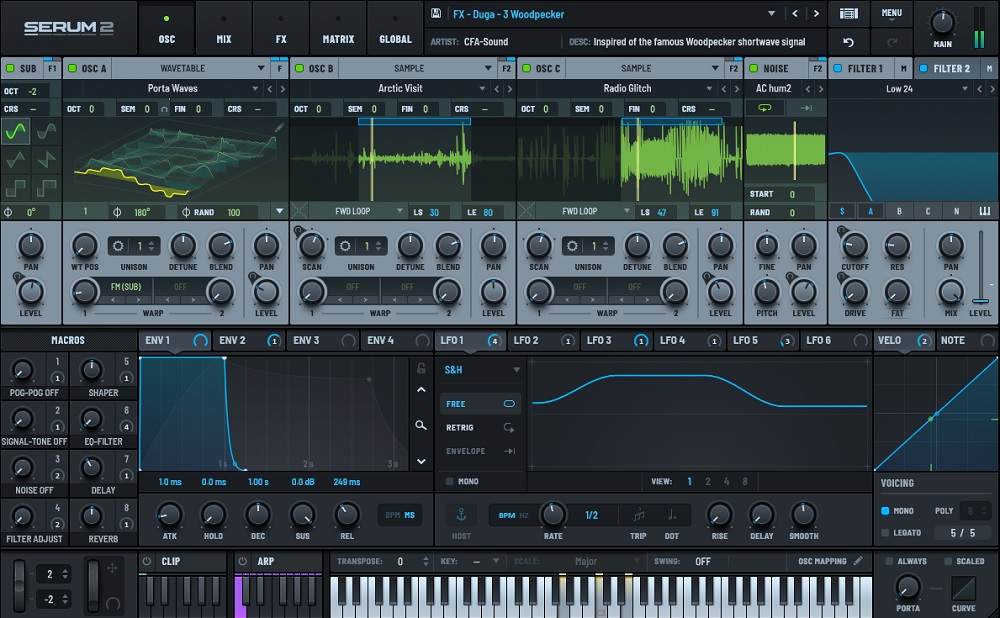
Task: Click the filter keyboard tracking bars icon
Action: 985,211
